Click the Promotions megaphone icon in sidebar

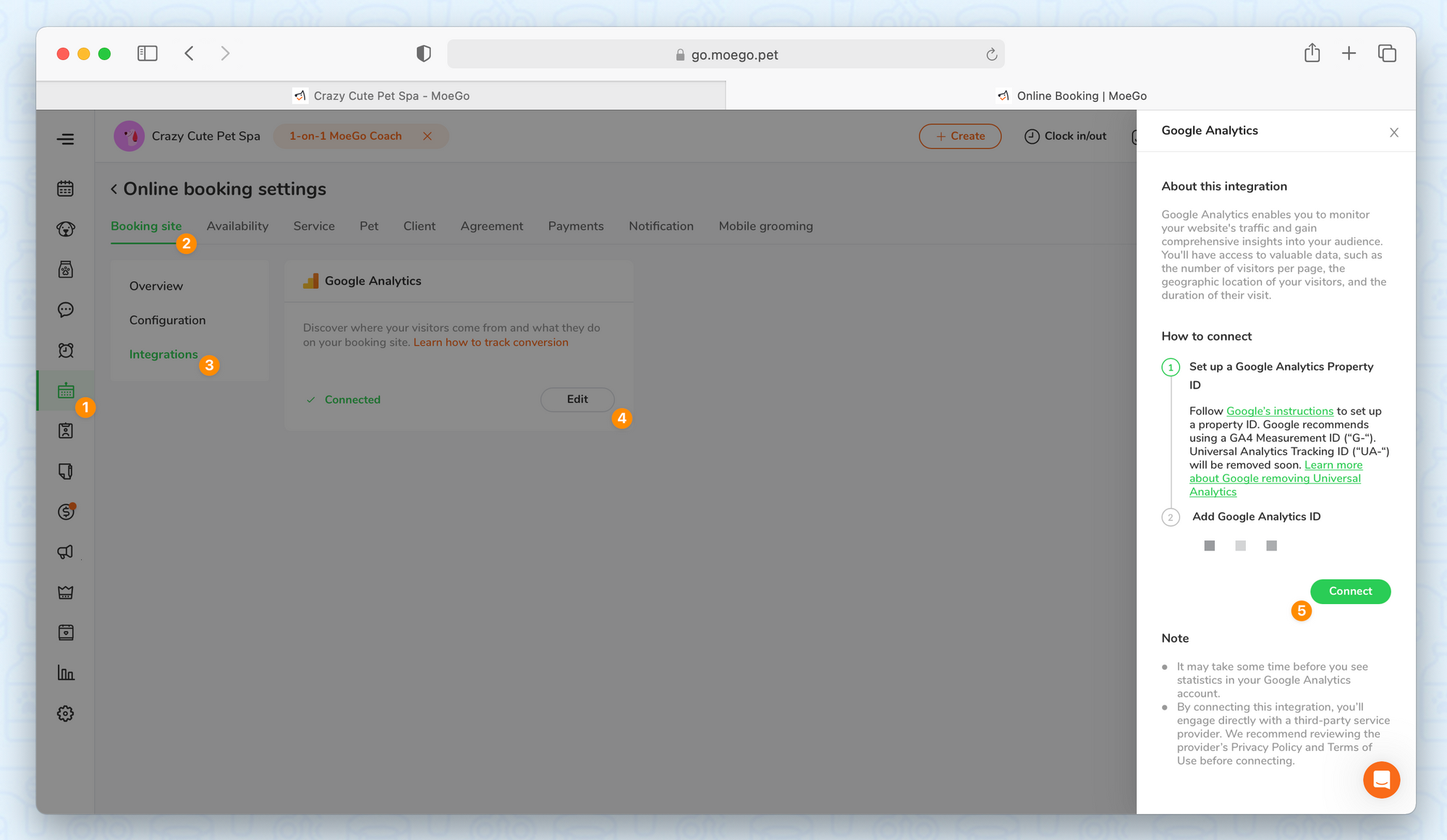(x=65, y=551)
